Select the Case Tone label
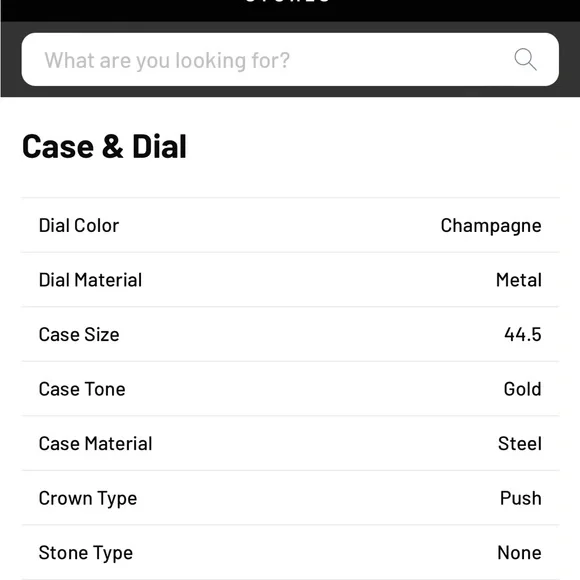 [82, 389]
